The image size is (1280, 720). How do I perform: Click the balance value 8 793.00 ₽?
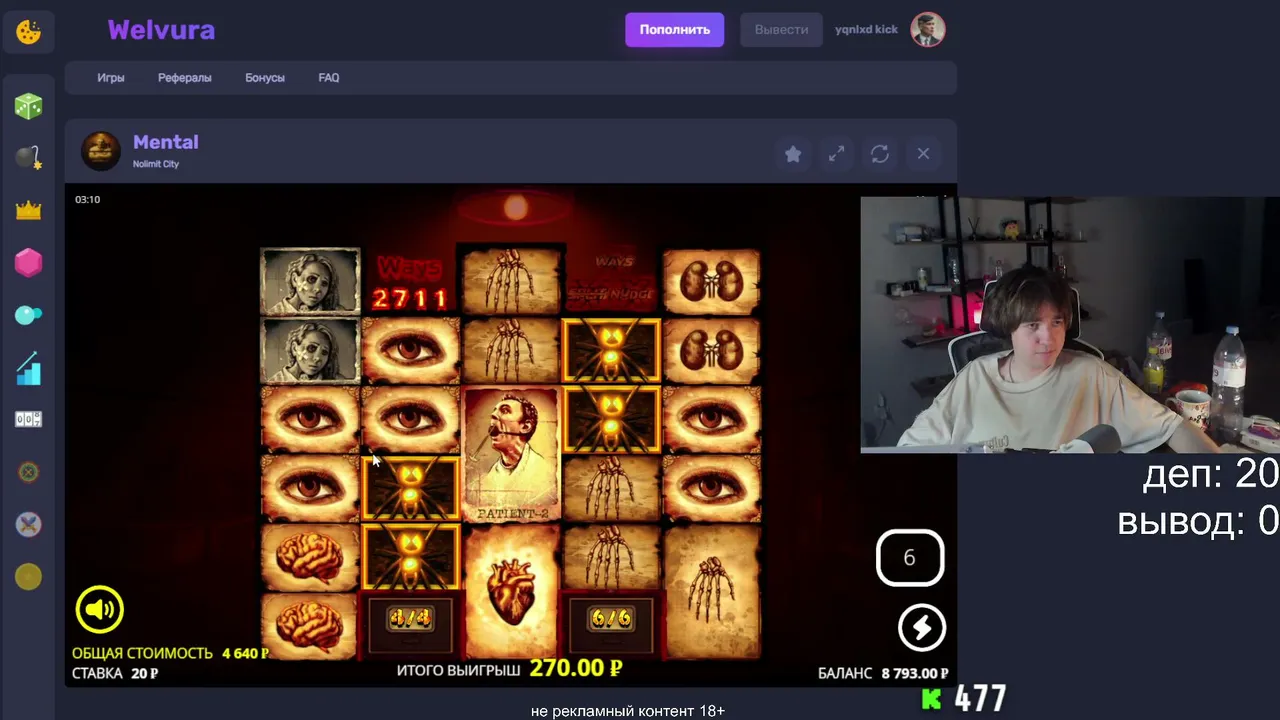915,674
